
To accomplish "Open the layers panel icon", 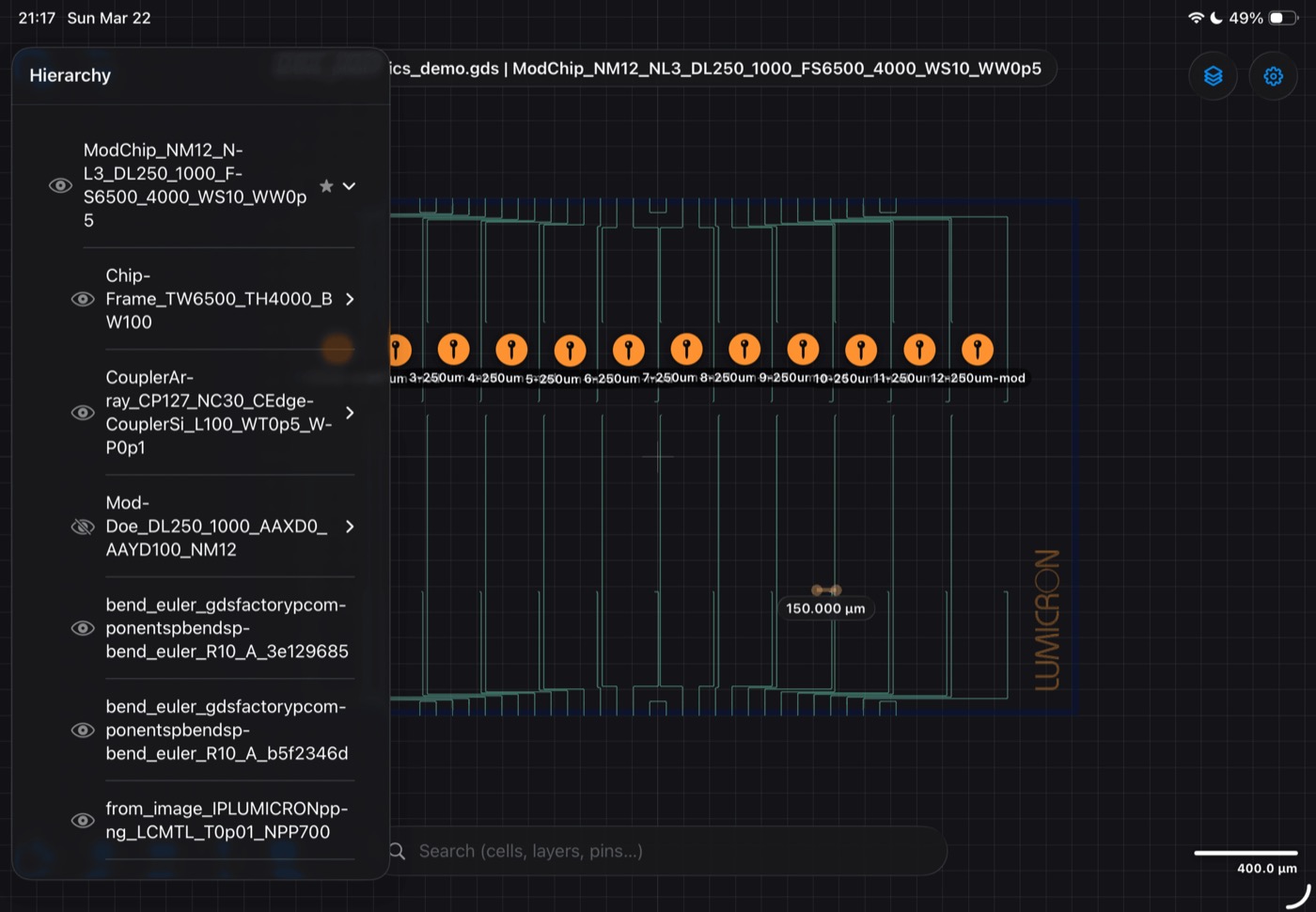I will coord(1213,76).
